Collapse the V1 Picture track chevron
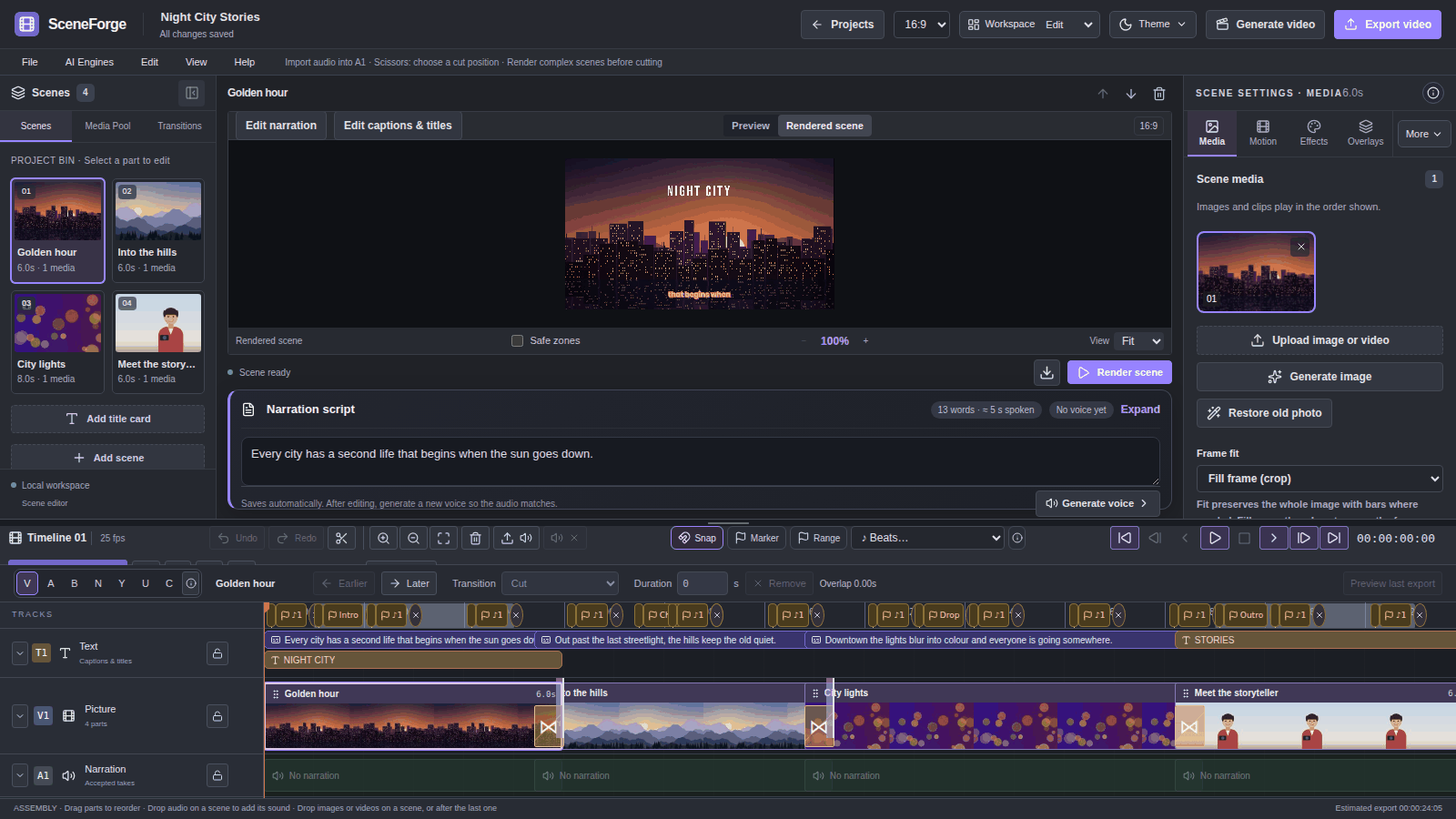The width and height of the screenshot is (1456, 819). (x=20, y=716)
